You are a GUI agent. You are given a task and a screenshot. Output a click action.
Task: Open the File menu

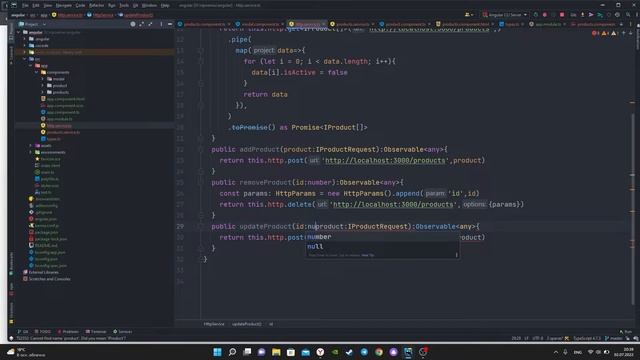25,5
